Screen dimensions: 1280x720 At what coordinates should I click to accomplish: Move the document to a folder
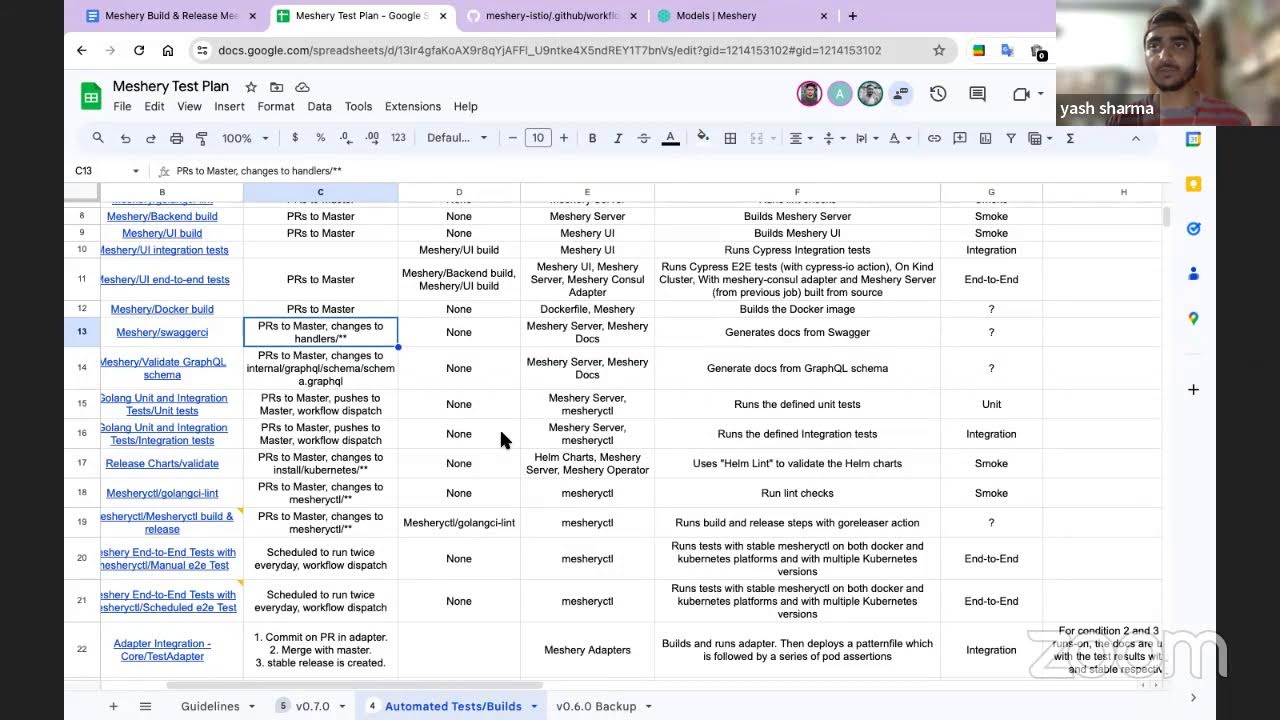click(x=276, y=87)
